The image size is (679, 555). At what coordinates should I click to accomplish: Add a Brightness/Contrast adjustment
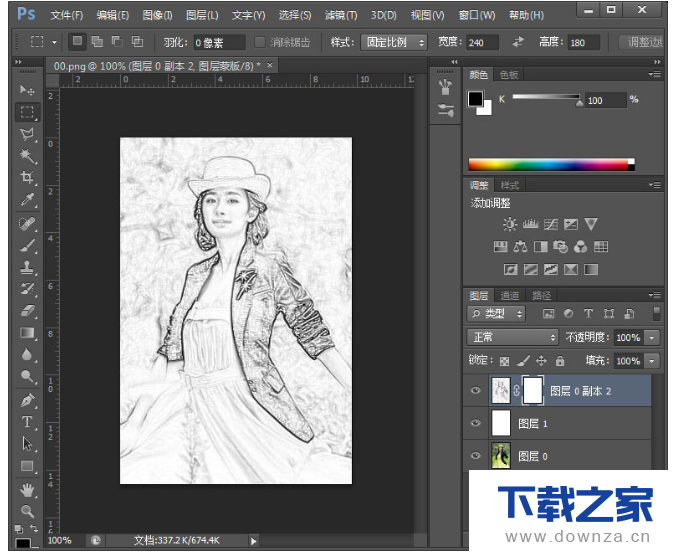tap(510, 224)
